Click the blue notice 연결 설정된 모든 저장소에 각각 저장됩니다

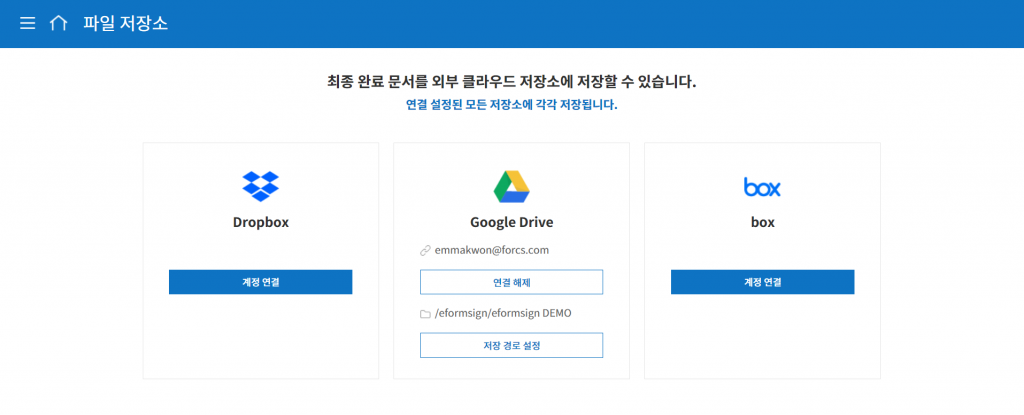511,105
